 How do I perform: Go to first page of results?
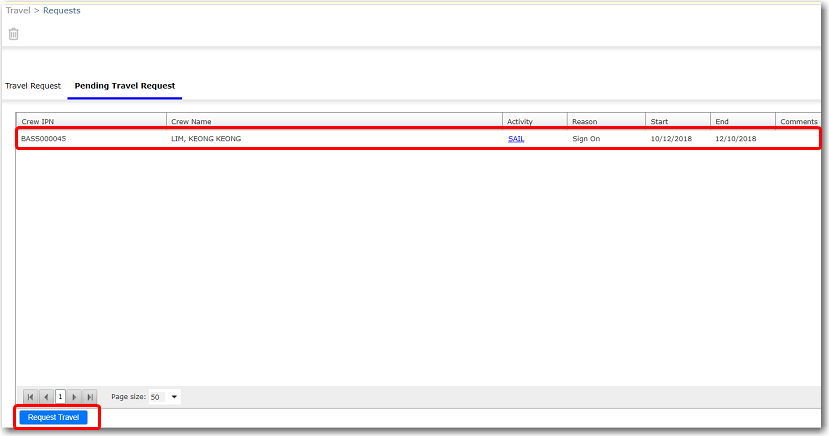click(x=30, y=397)
